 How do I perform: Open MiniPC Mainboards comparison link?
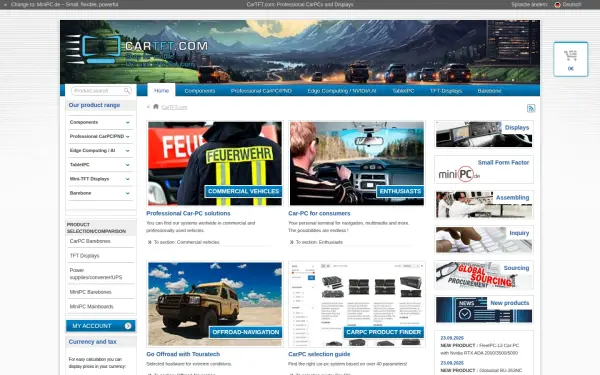click(91, 307)
